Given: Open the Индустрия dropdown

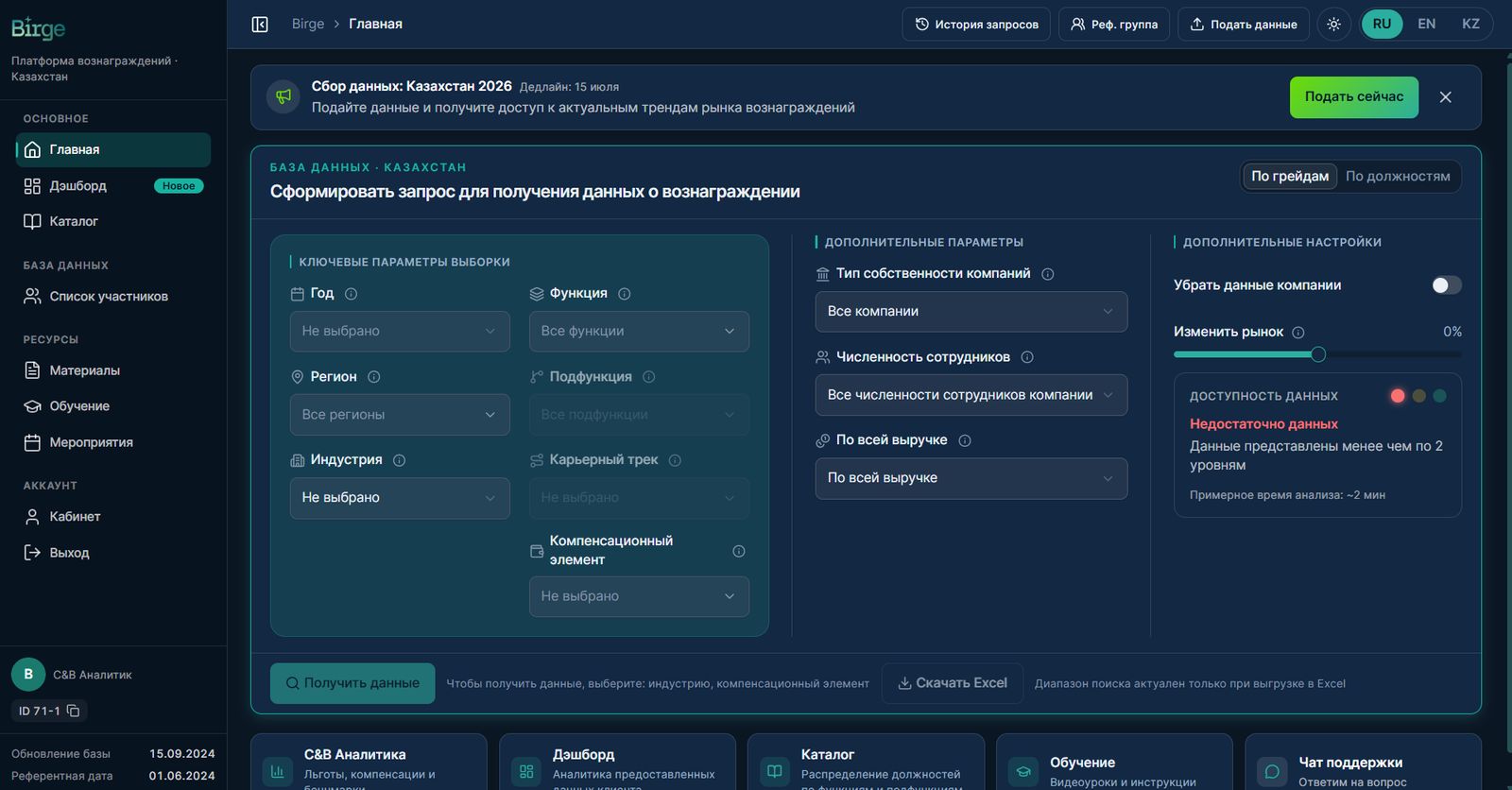Looking at the screenshot, I should 400,498.
